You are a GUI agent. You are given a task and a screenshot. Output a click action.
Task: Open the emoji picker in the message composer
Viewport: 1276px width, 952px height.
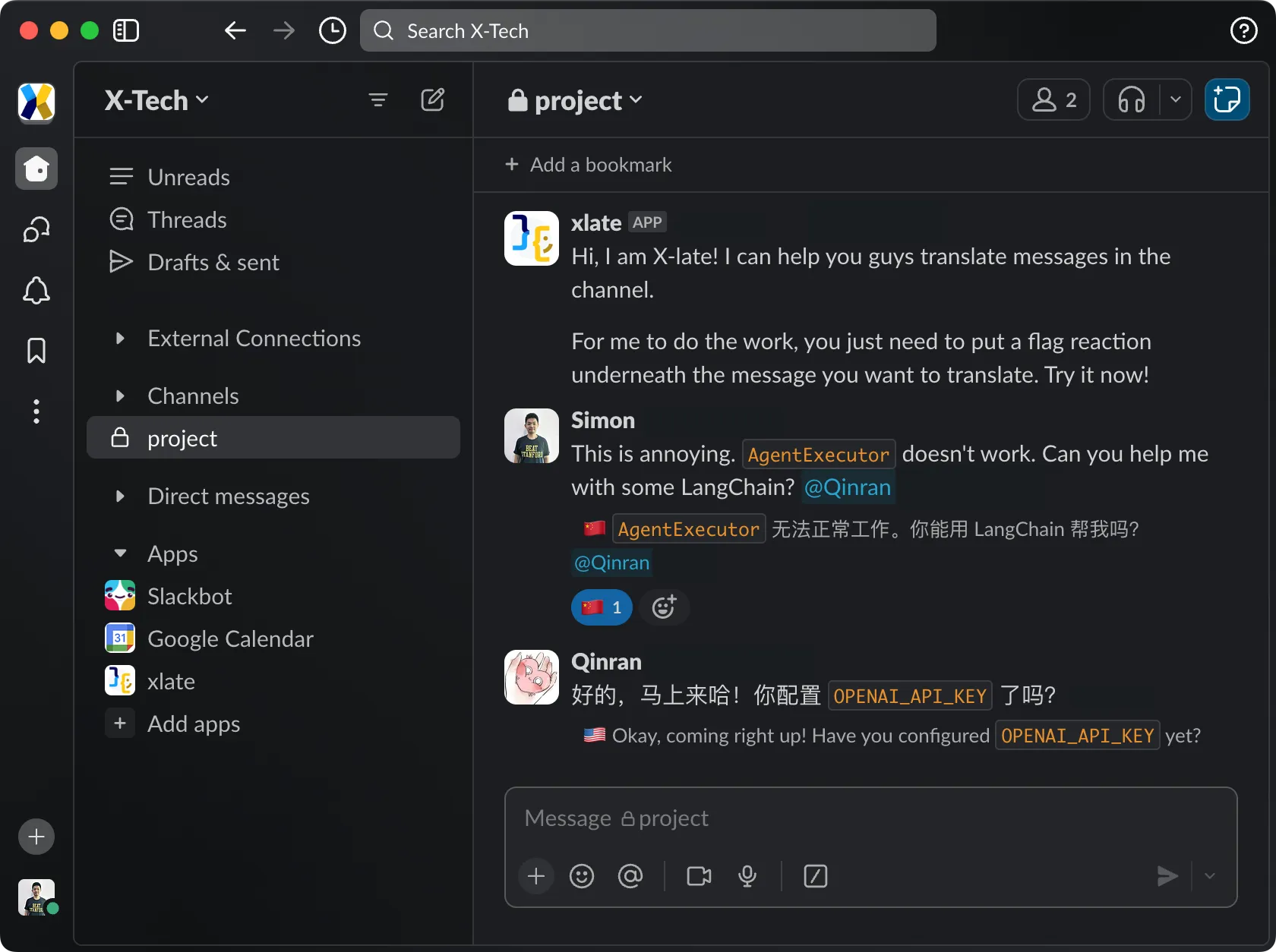coord(582,876)
